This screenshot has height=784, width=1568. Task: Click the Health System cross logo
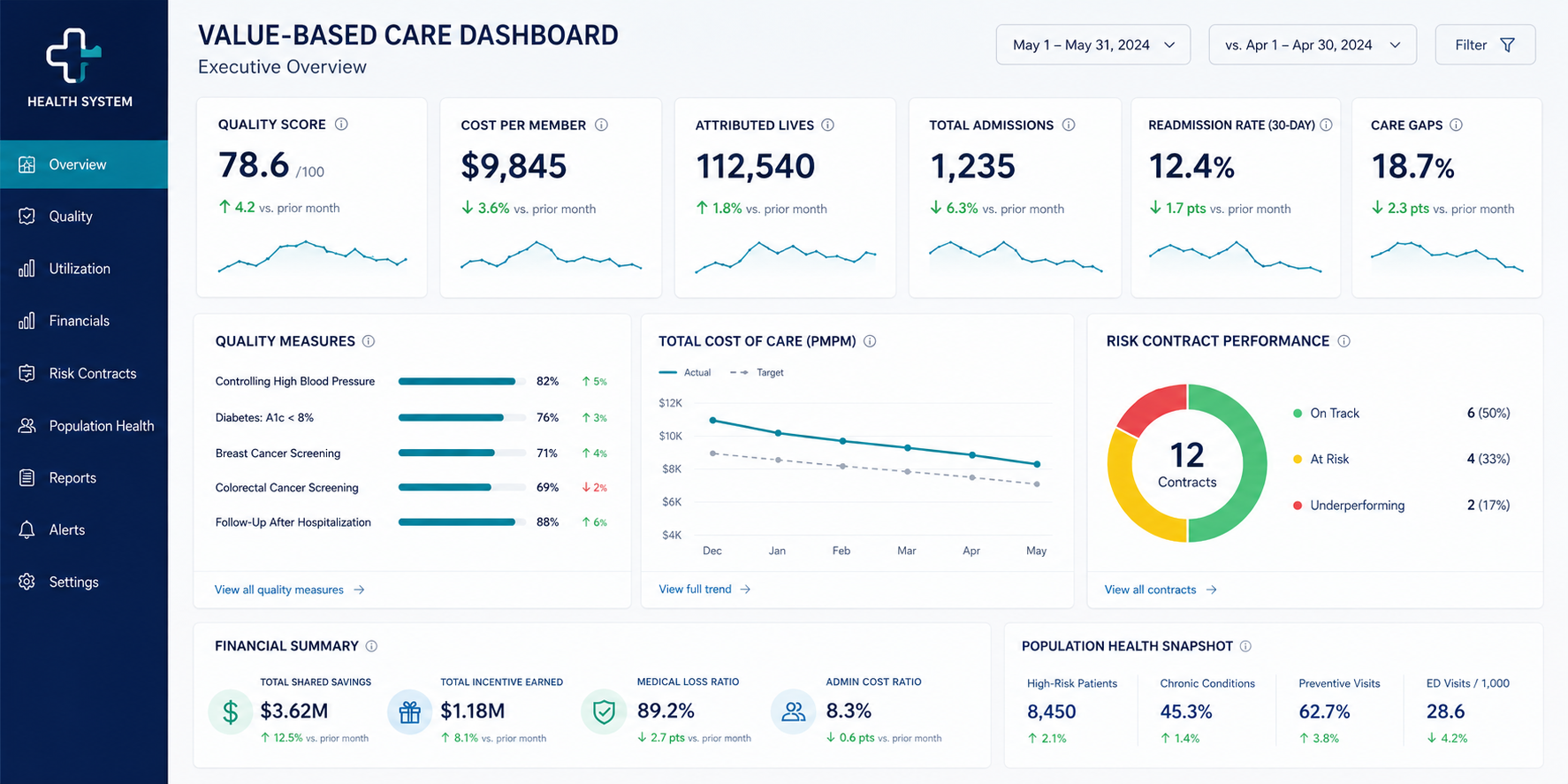[75, 55]
